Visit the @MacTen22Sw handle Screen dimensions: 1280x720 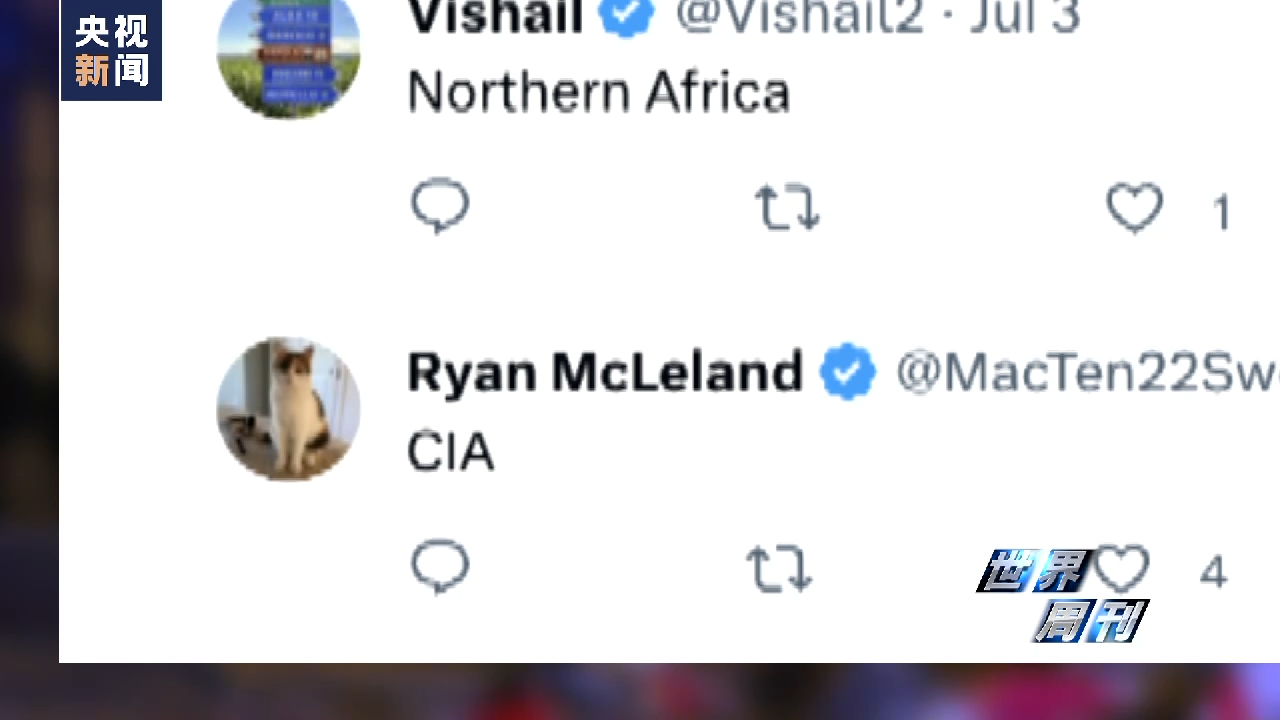[x=1085, y=373]
